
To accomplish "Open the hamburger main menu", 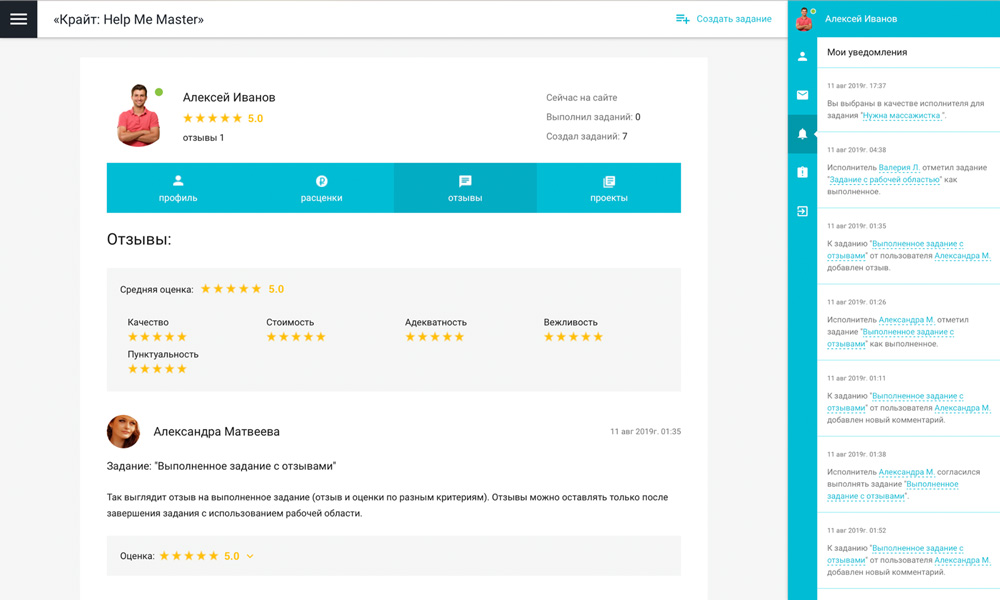I will coord(18,19).
